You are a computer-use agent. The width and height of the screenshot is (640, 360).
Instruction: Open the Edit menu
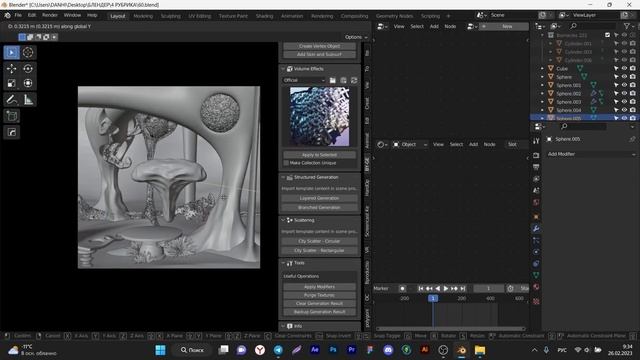32,15
